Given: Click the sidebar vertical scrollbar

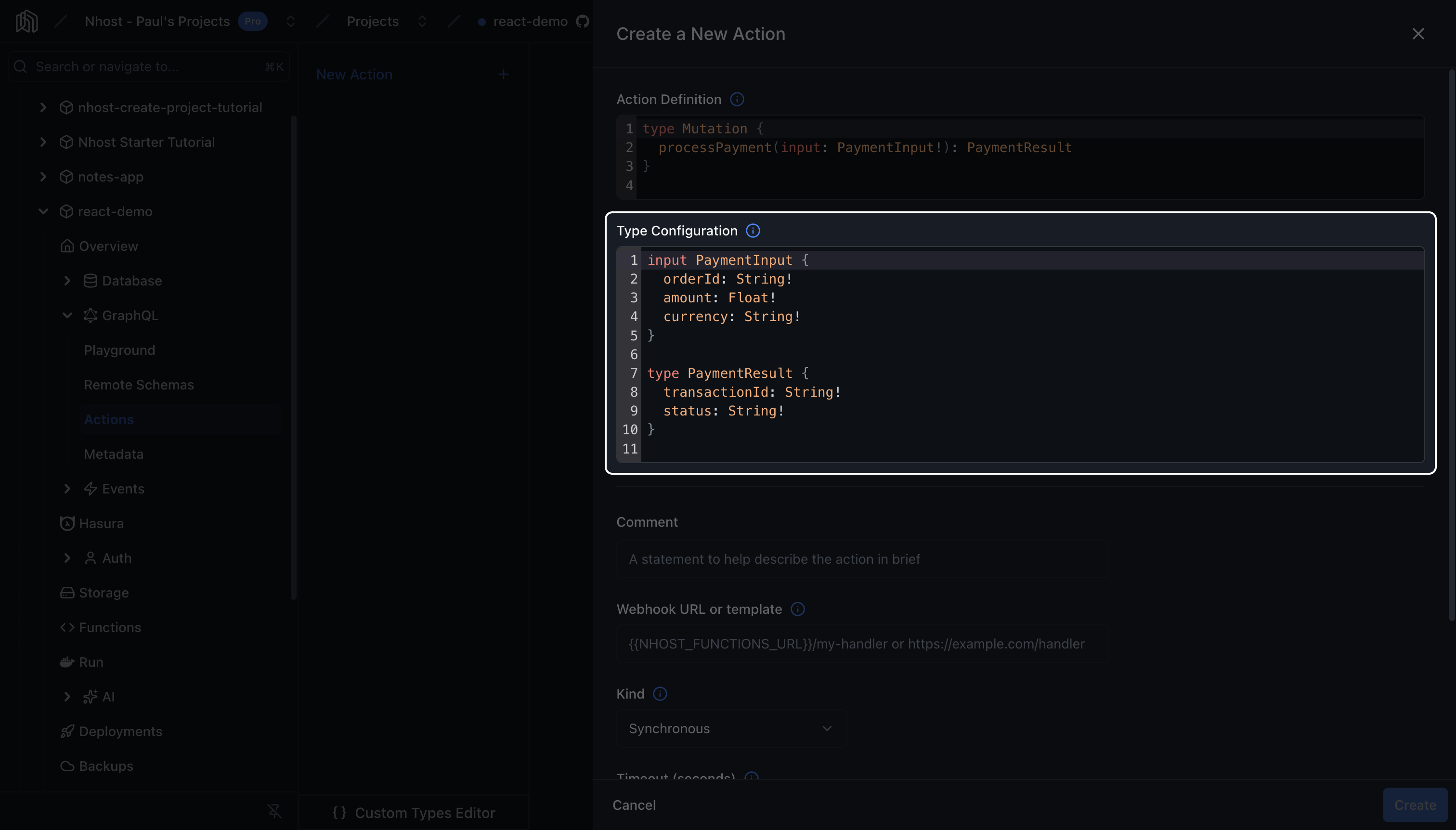Looking at the screenshot, I should pos(294,357).
